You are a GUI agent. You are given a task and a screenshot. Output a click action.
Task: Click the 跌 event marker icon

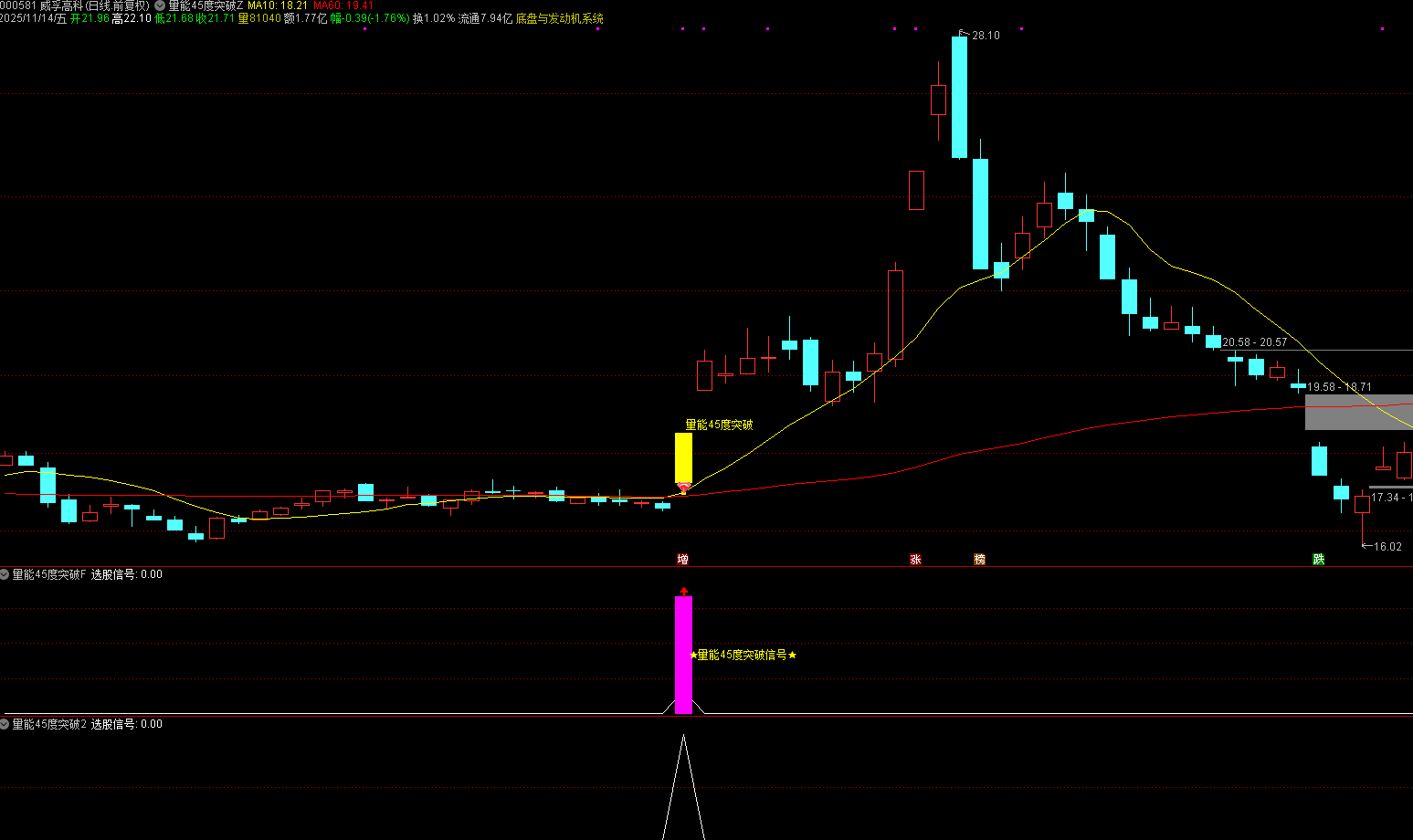point(1318,559)
